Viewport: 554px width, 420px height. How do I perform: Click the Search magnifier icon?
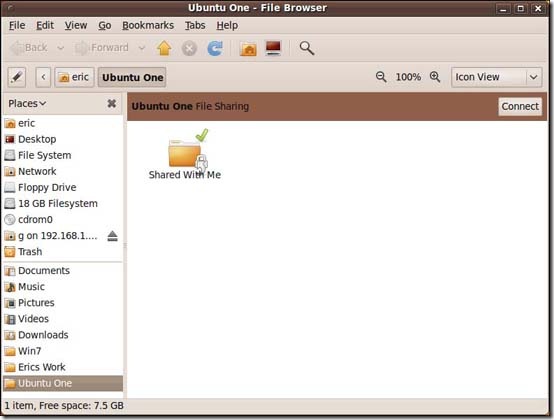pos(306,48)
